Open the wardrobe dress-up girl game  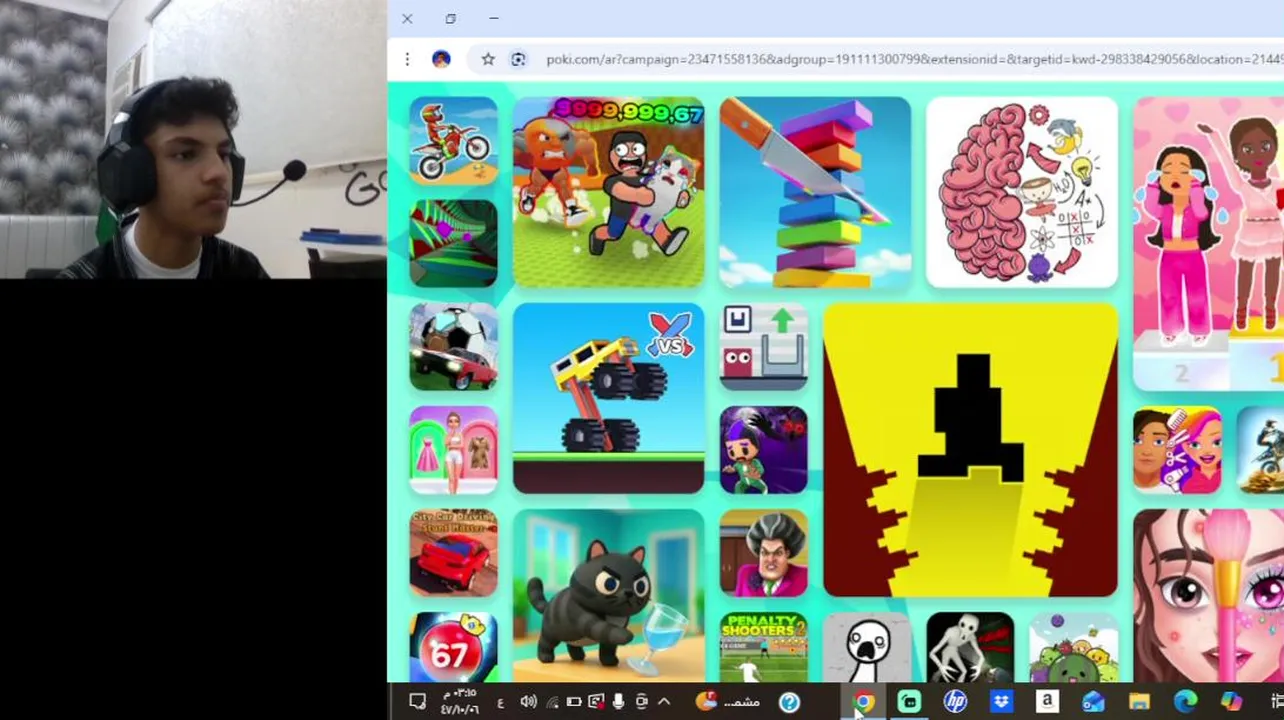point(453,450)
